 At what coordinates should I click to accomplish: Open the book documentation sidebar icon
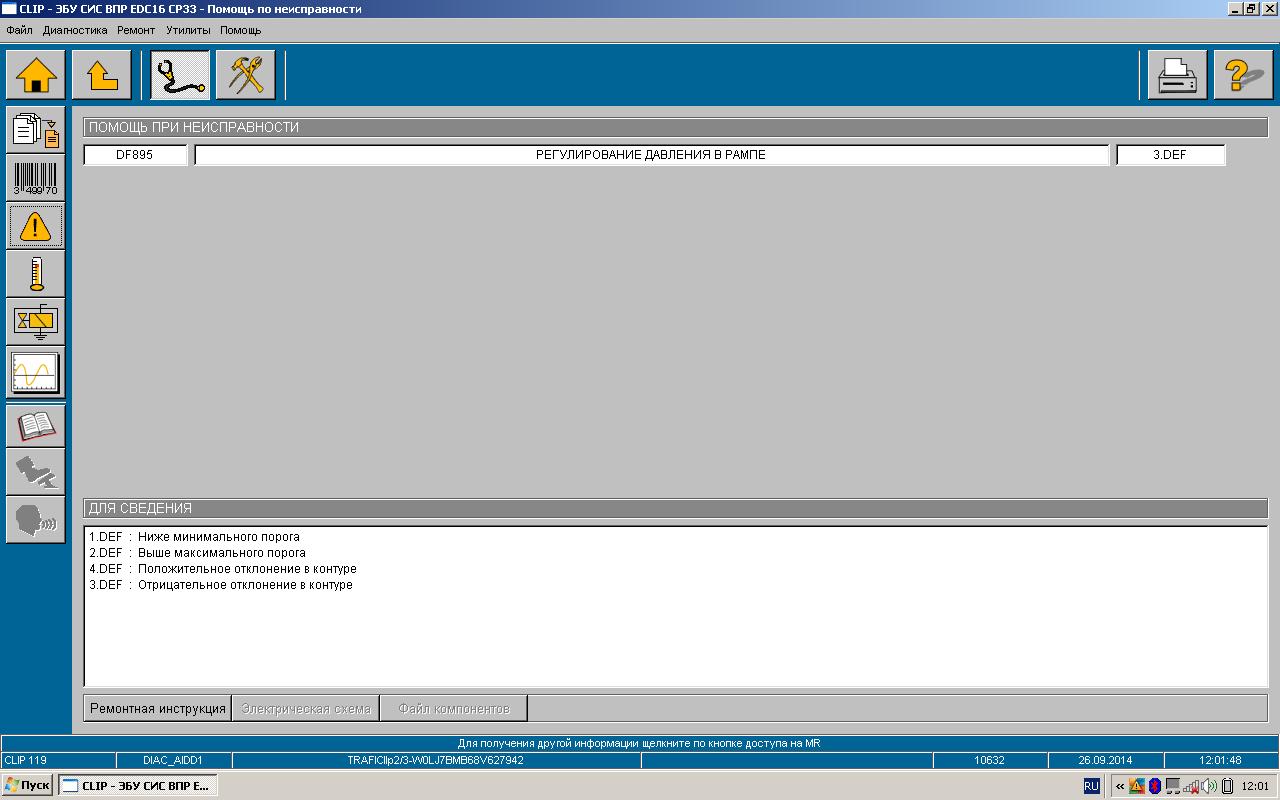[36, 426]
